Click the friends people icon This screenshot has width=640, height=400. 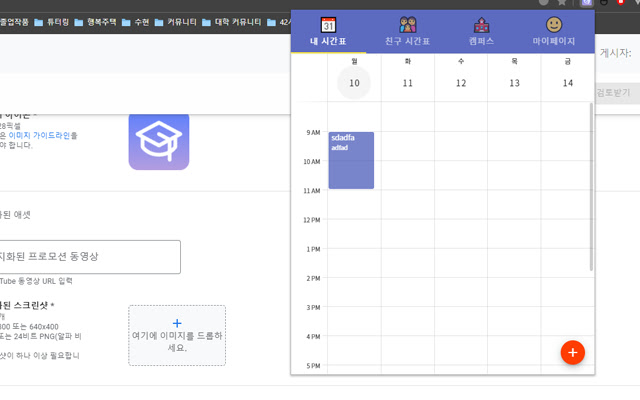point(407,24)
